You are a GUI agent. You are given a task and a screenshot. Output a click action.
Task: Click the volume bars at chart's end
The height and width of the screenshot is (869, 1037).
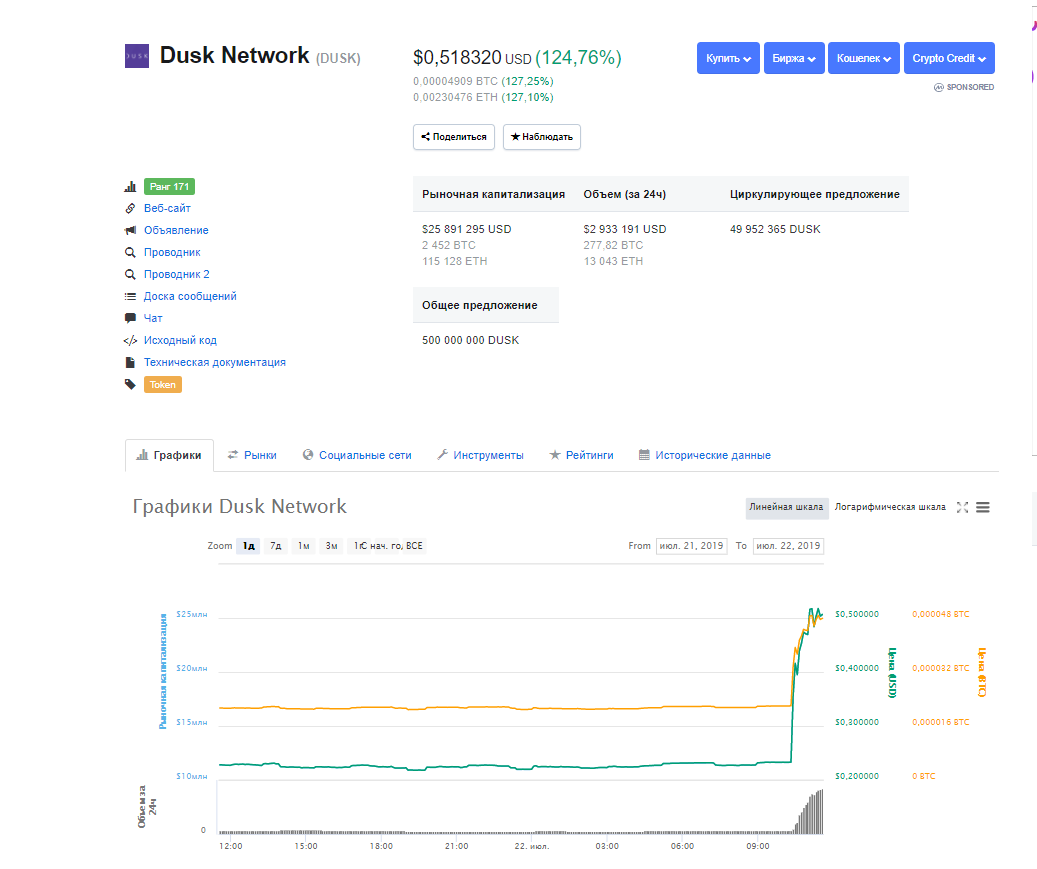(809, 812)
